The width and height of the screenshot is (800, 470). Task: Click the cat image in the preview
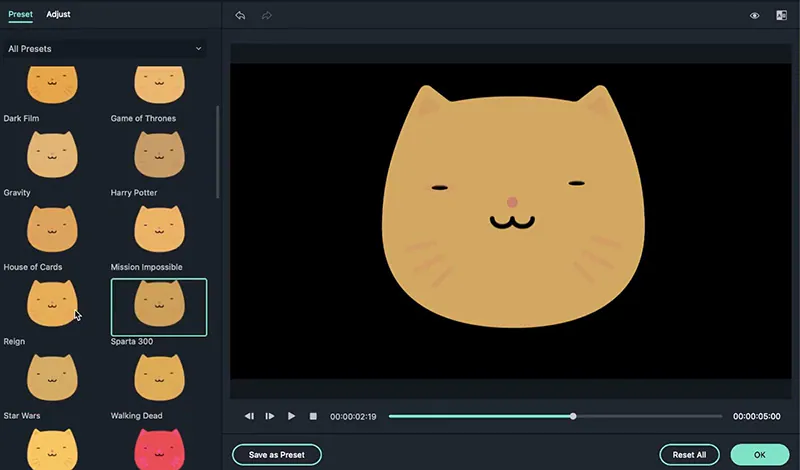[513, 206]
